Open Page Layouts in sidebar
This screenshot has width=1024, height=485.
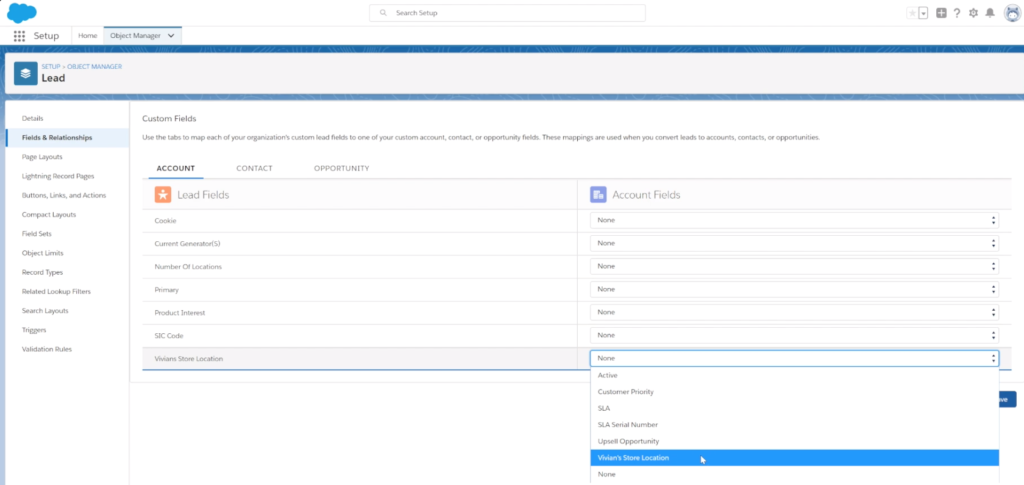tap(43, 157)
